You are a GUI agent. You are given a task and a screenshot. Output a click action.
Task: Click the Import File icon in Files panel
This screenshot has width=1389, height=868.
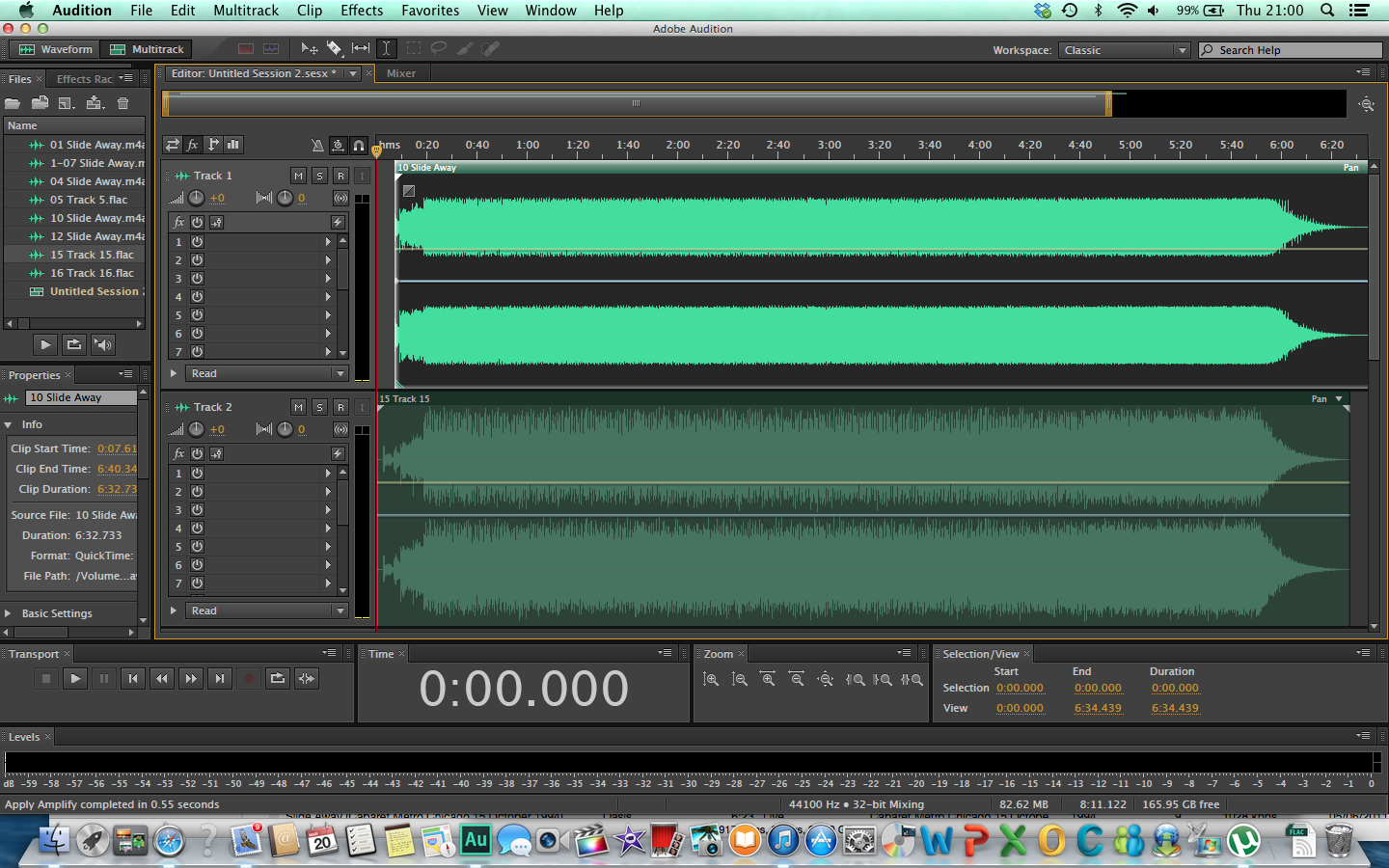[x=40, y=103]
